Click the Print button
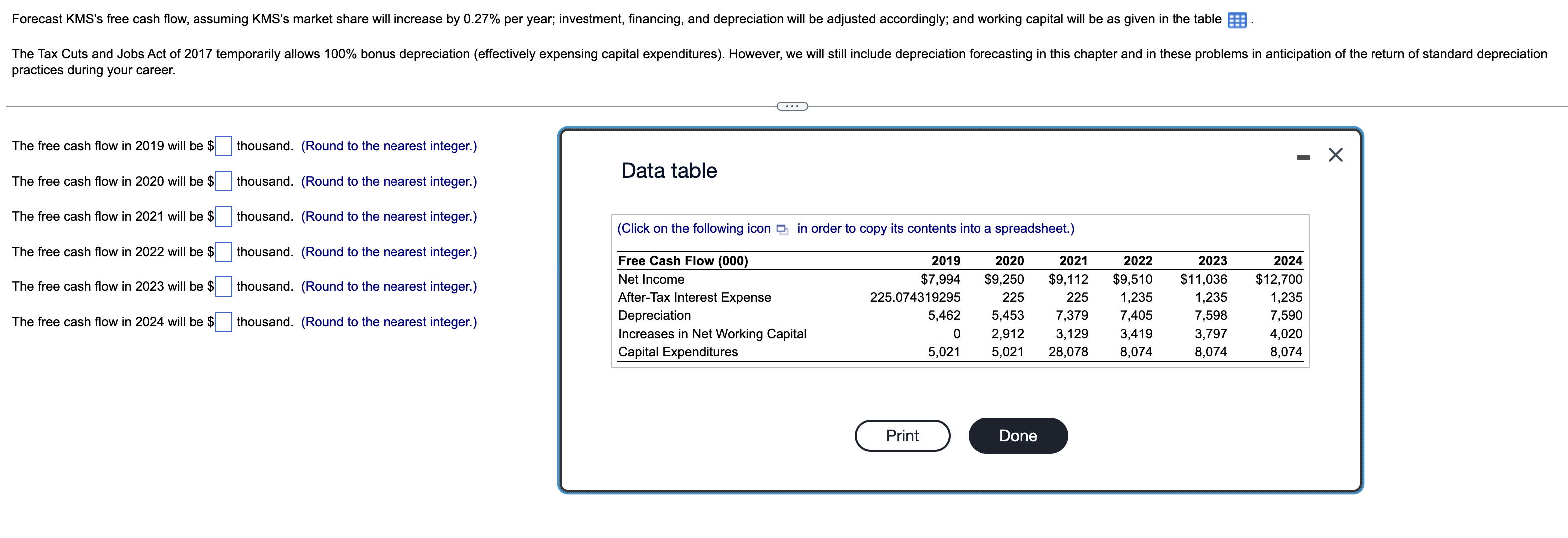Image resolution: width=1568 pixels, height=538 pixels. coord(902,435)
